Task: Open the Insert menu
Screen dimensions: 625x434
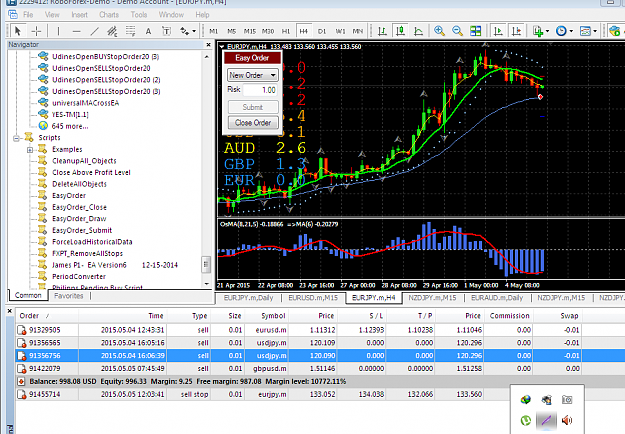Action: coord(79,15)
